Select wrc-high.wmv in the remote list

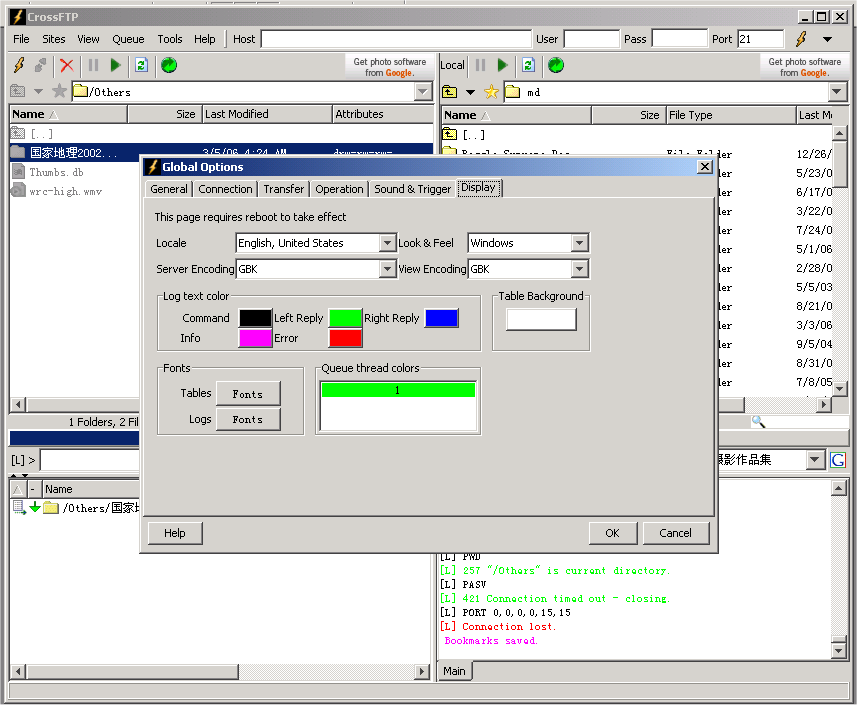66,192
